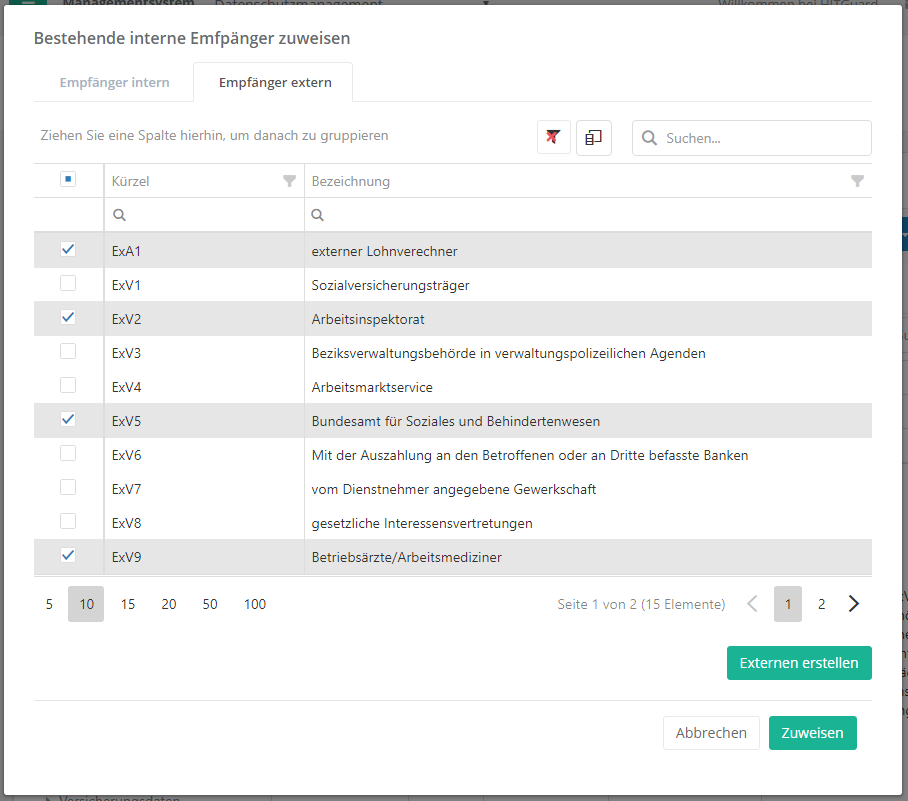Image resolution: width=908 pixels, height=801 pixels.
Task: Click filter icon in Bezeichnung column header
Action: click(x=857, y=181)
